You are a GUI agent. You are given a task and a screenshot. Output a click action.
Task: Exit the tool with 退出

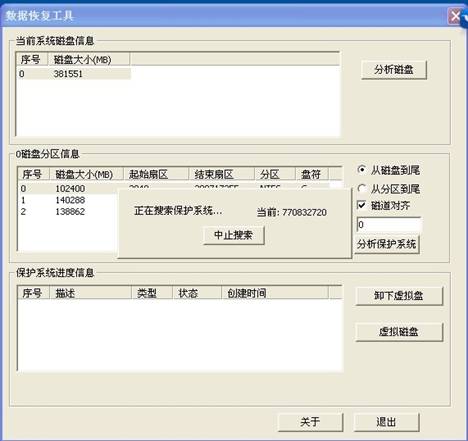pos(386,422)
